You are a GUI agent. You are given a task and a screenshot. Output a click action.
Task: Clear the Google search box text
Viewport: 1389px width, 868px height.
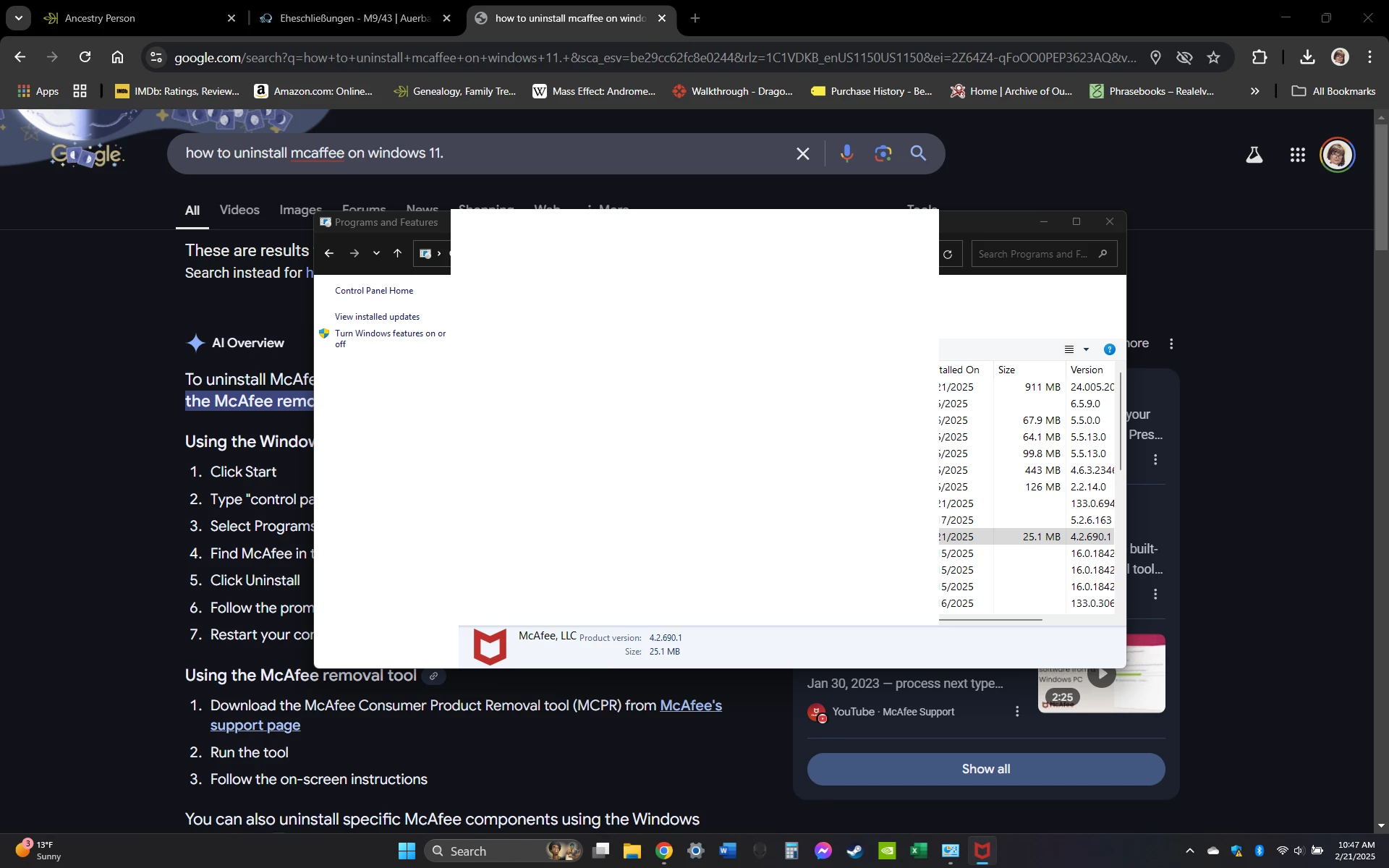802,153
